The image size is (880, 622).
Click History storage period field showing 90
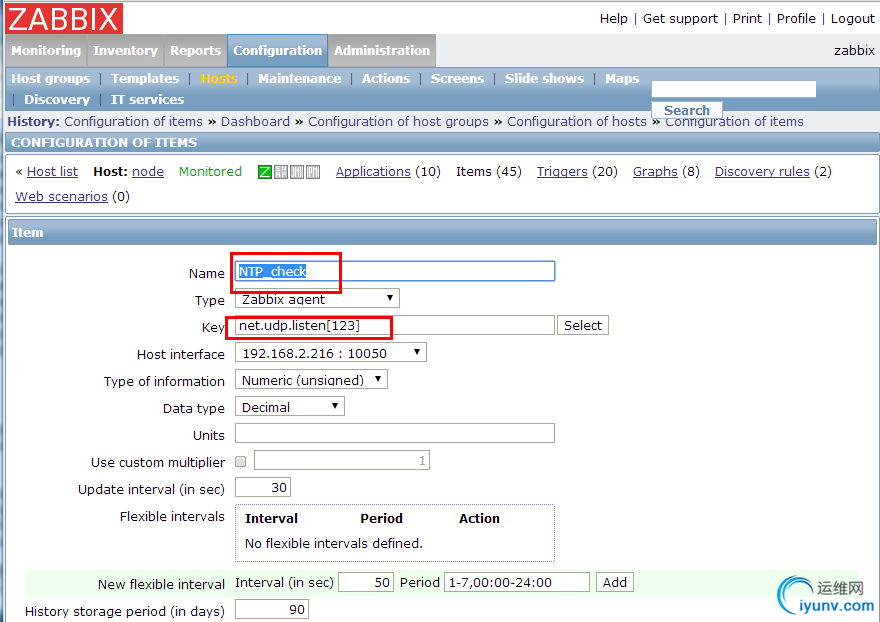click(x=272, y=609)
